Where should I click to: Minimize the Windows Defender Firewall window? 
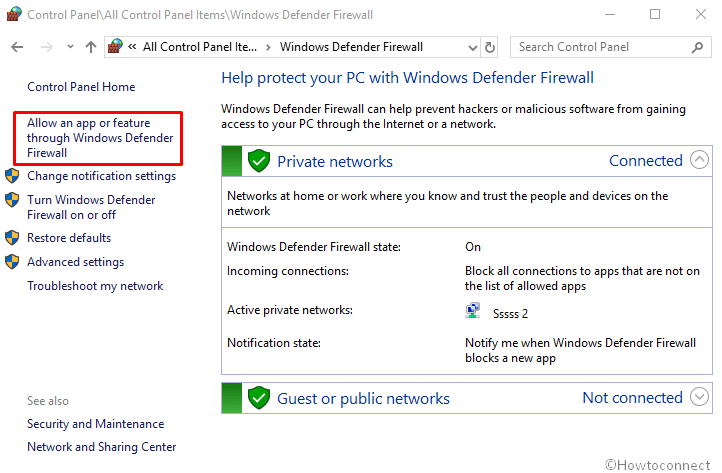pyautogui.click(x=610, y=14)
